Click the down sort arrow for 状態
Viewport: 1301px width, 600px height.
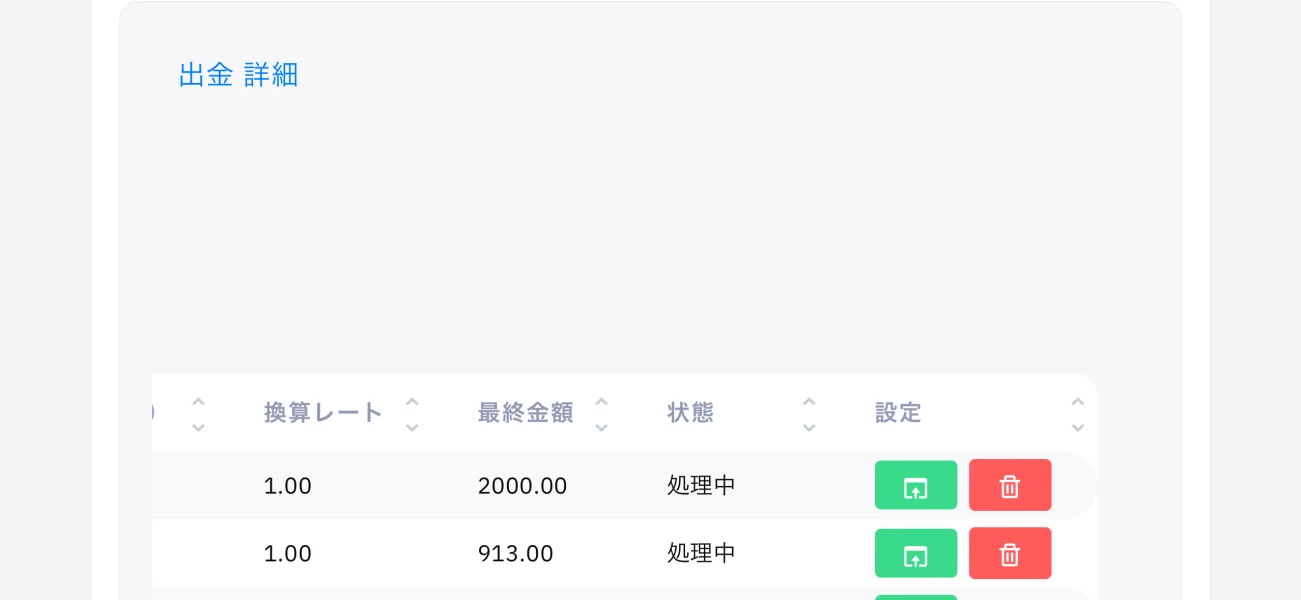(809, 427)
